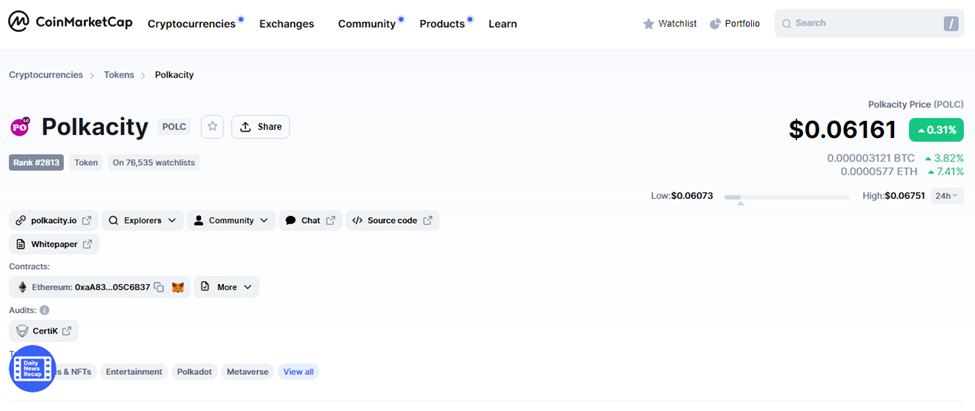Open the Daily News Recap bubble
Image resolution: width=975 pixels, height=411 pixels.
pos(32,369)
